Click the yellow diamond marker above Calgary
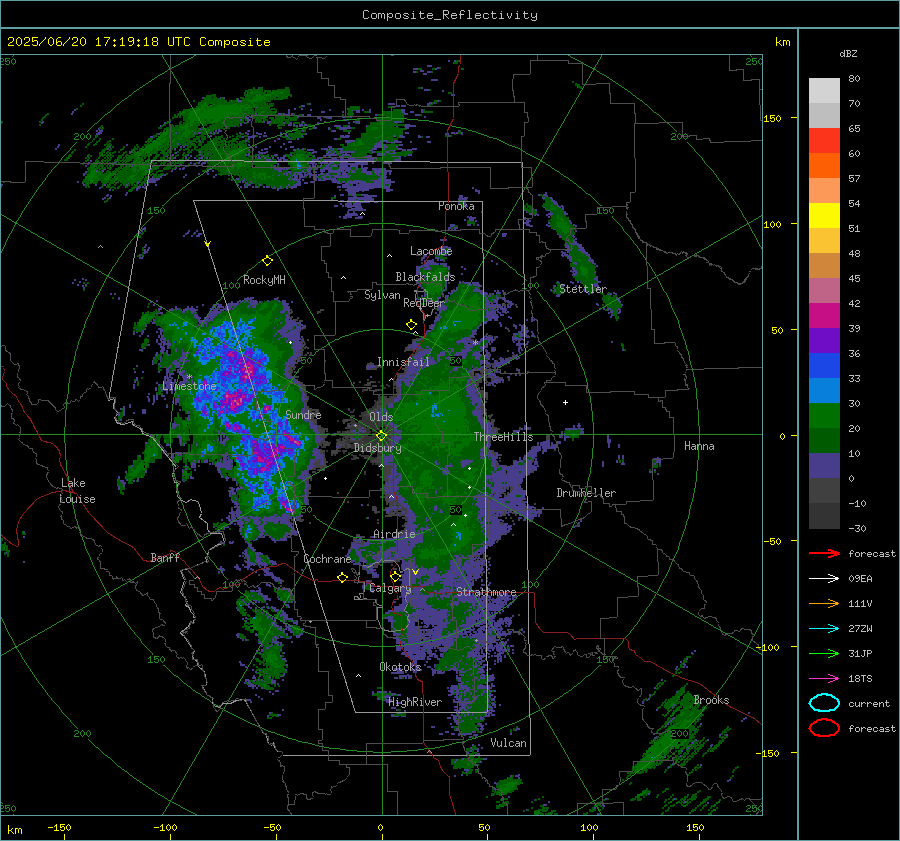This screenshot has height=841, width=900. (395, 576)
